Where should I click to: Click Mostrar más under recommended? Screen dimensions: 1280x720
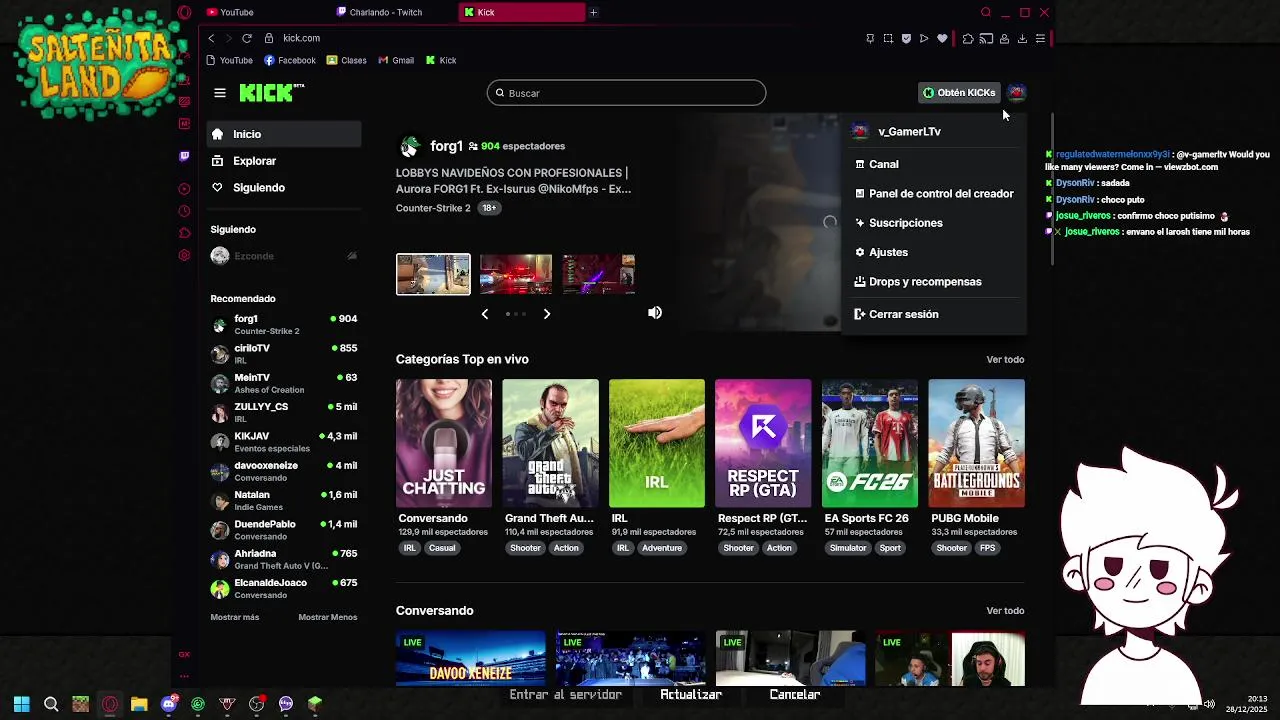235,617
